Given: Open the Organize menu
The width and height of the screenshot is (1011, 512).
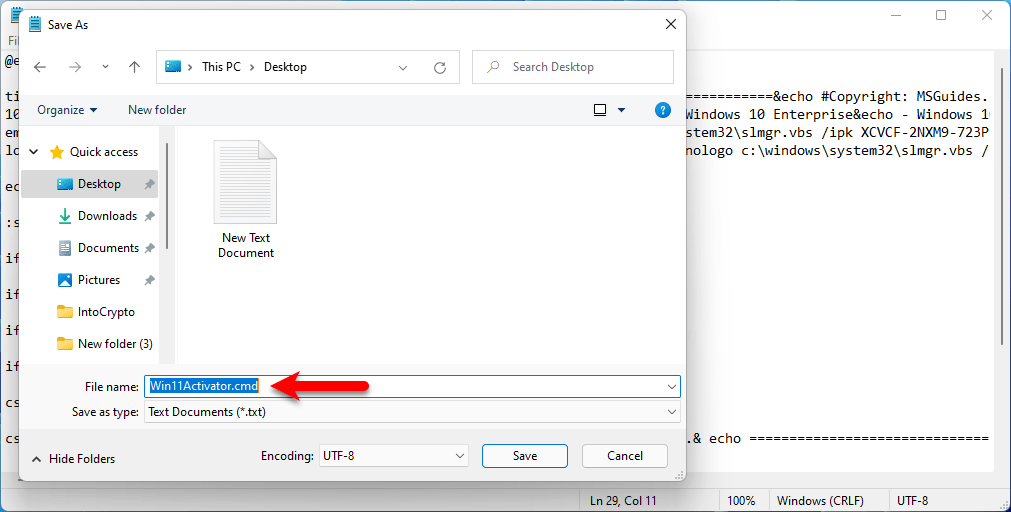Looking at the screenshot, I should 67,110.
